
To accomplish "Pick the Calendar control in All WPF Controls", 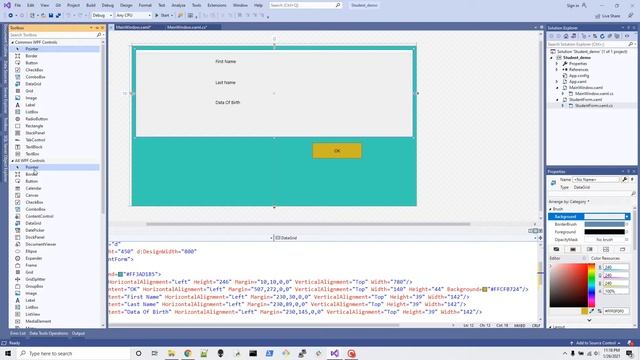I will pyautogui.click(x=33, y=188).
